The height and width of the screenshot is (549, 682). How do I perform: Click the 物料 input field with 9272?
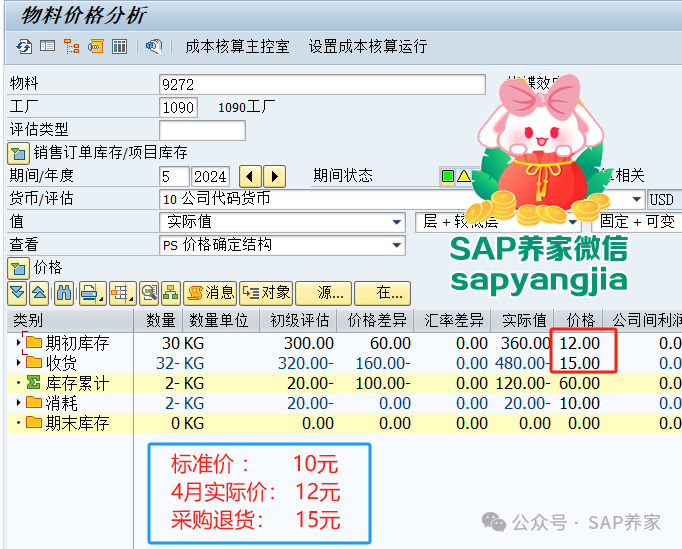tap(322, 84)
